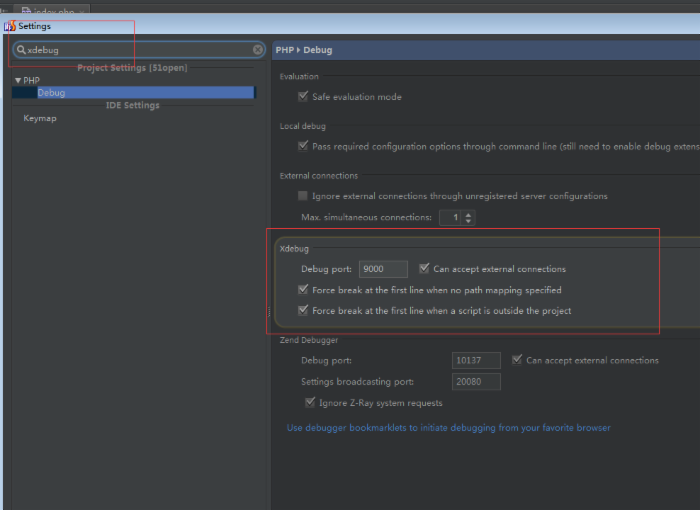Click the index.php file tab icon
The height and width of the screenshot is (510, 700).
[26, 10]
